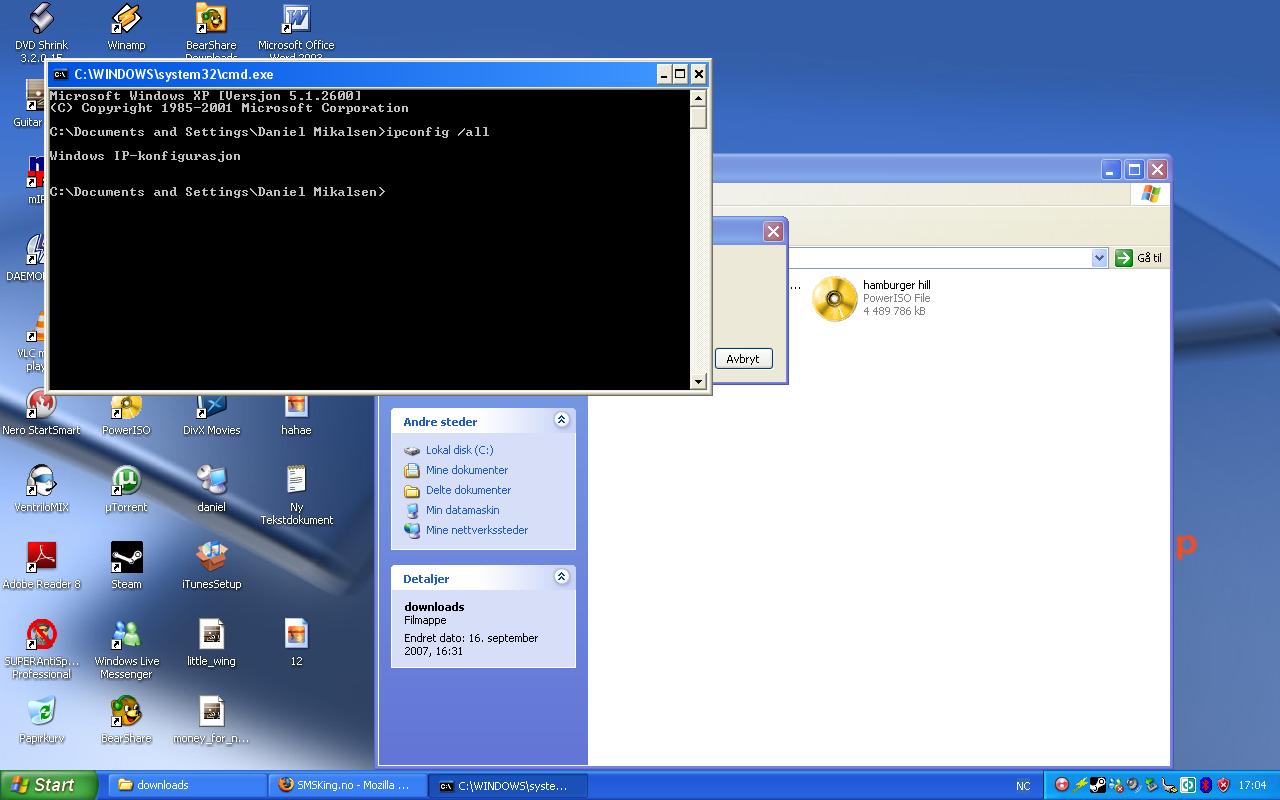This screenshot has height=800, width=1280.
Task: Minimize the downloads Explorer window
Action: (1111, 170)
